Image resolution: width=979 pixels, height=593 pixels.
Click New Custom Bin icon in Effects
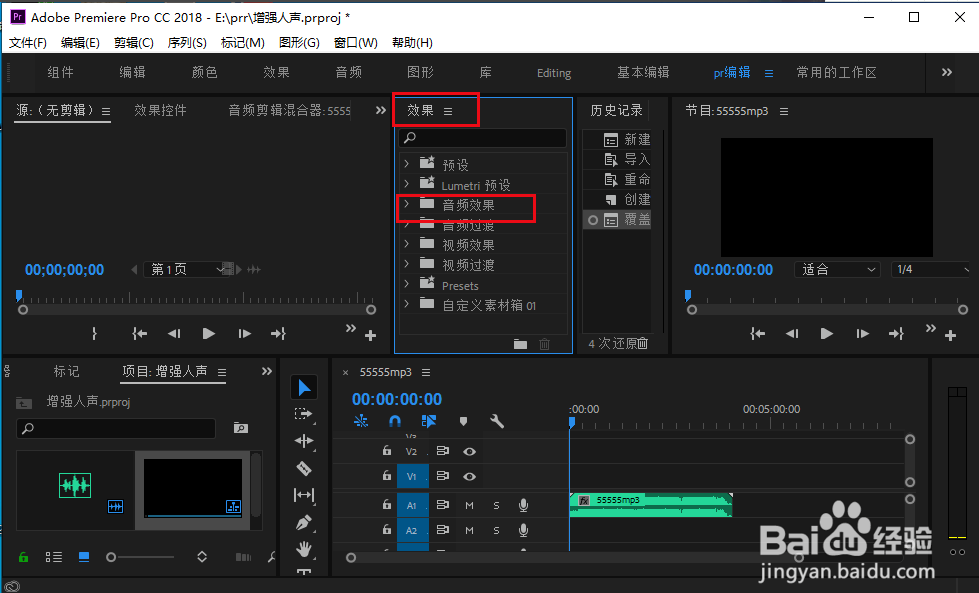pos(520,344)
